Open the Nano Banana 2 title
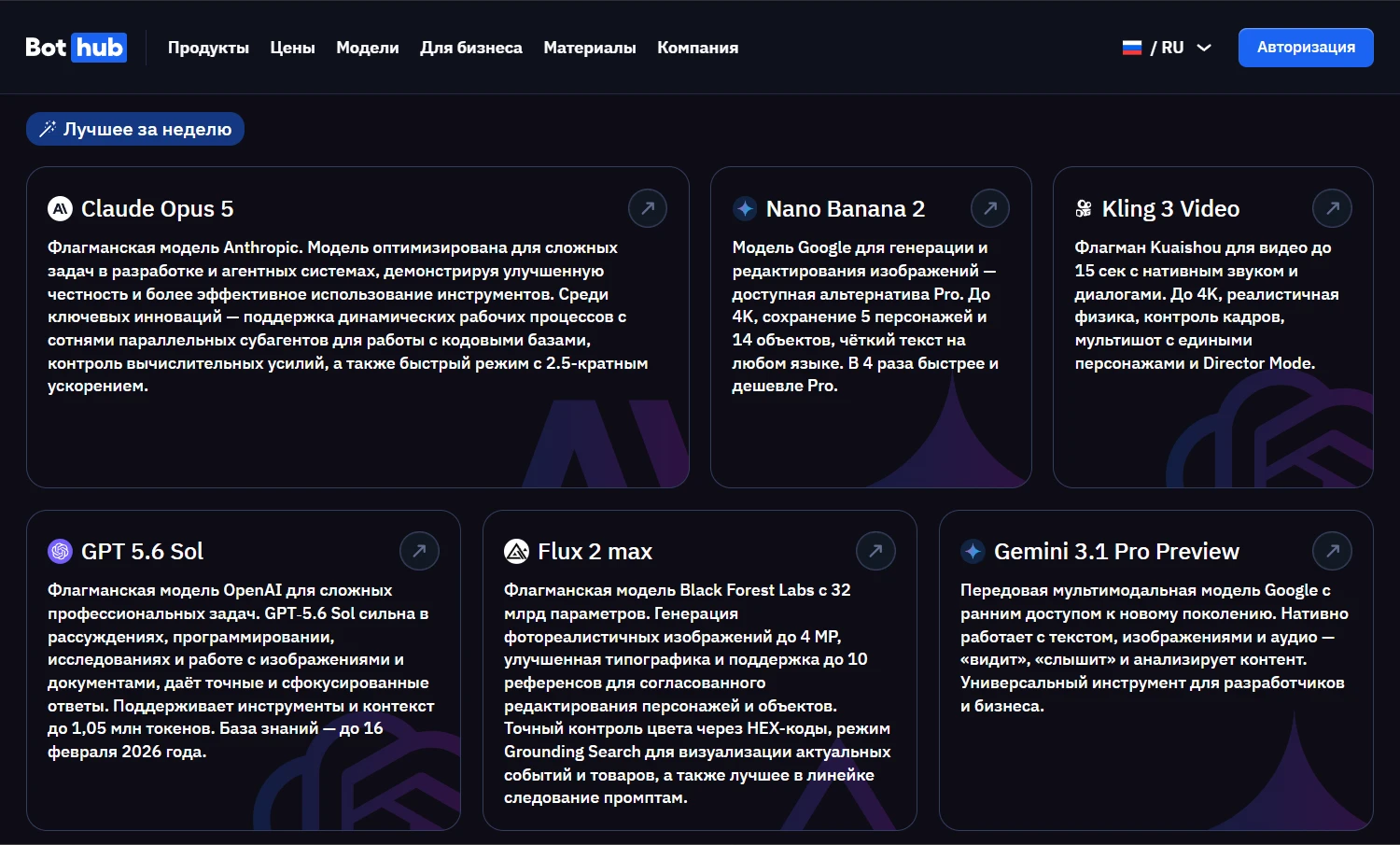 (846, 208)
